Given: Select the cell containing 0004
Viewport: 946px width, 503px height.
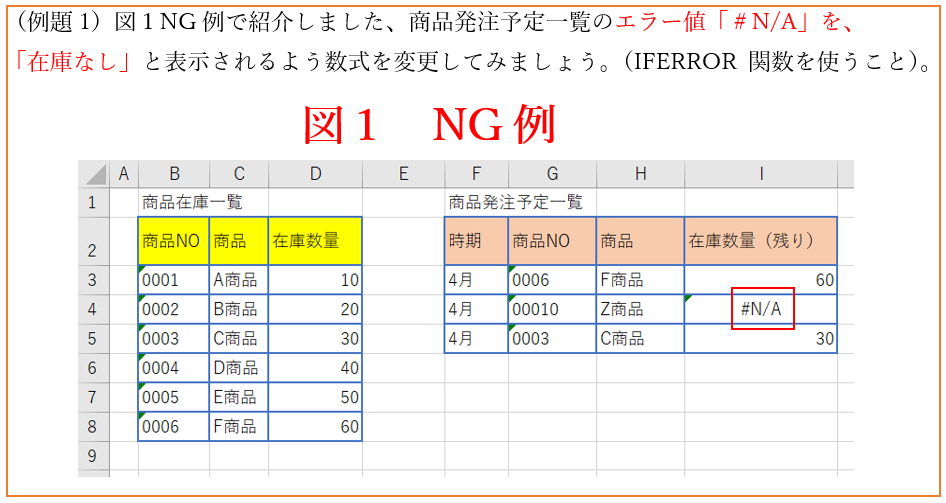Looking at the screenshot, I should click(173, 368).
